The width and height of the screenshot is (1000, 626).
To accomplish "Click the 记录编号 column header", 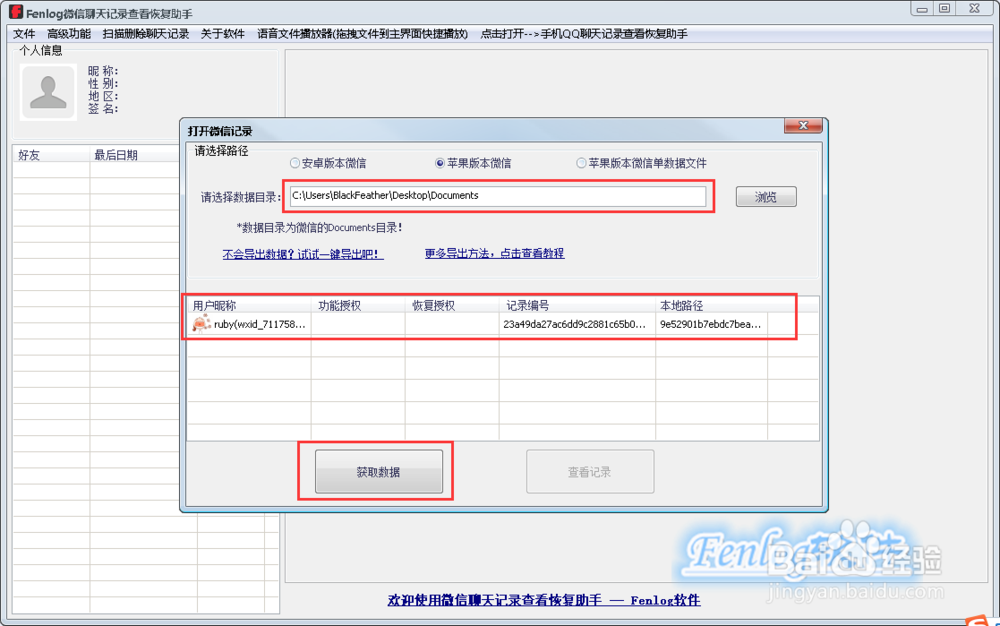I will click(x=577, y=305).
